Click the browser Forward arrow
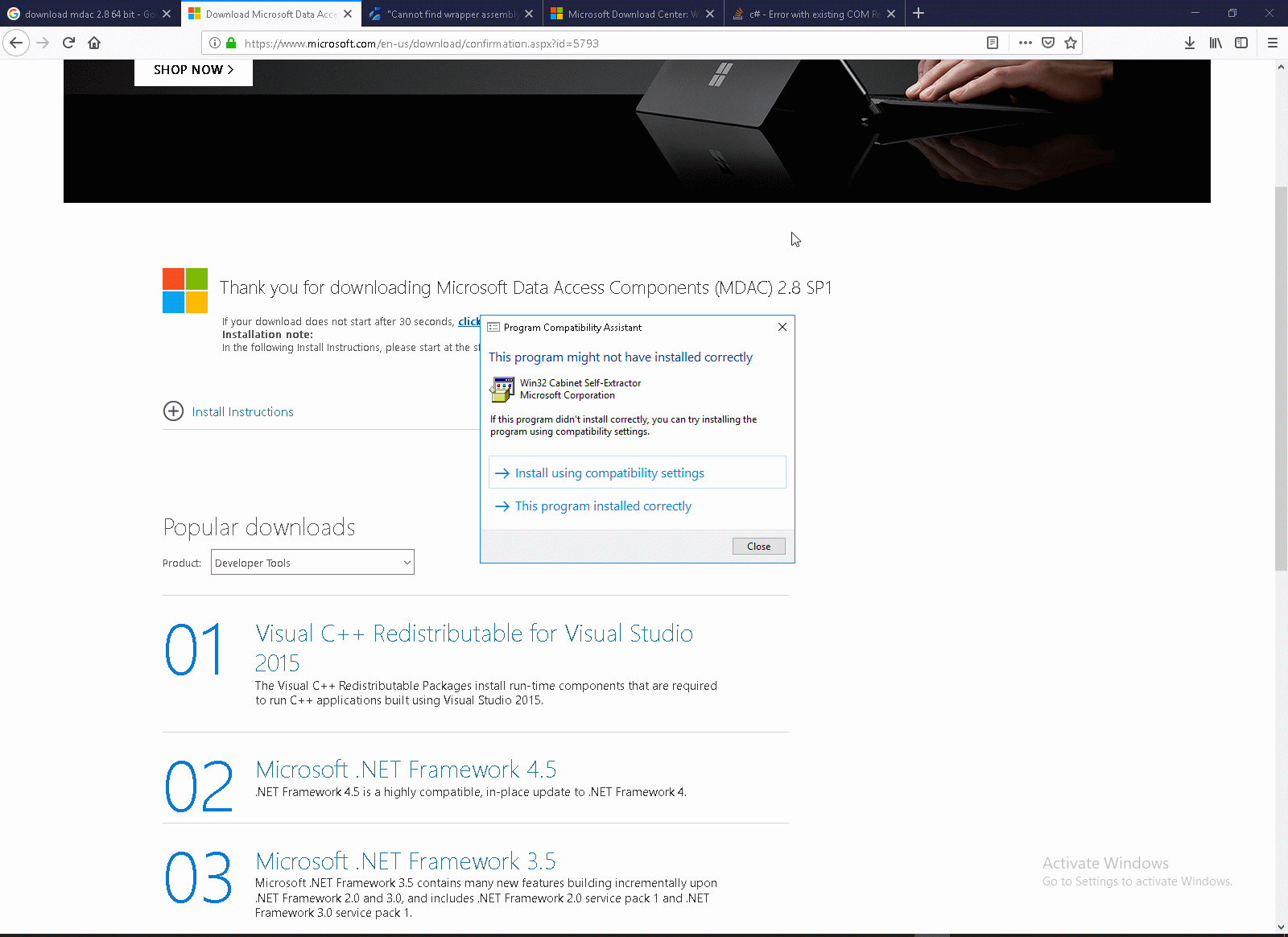 [43, 43]
